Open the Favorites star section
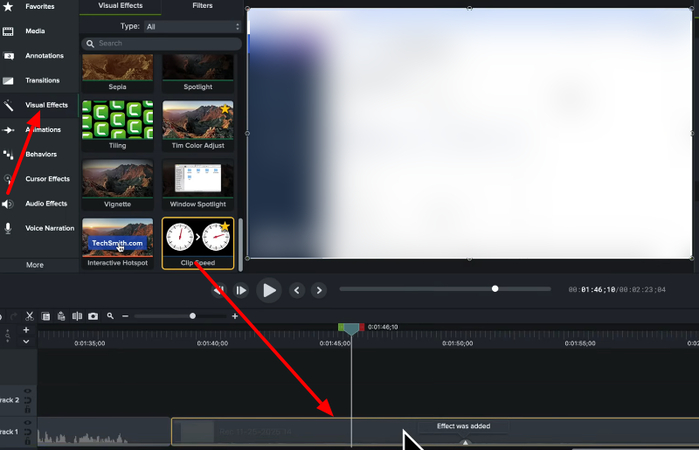699x450 pixels. pyautogui.click(x=39, y=6)
